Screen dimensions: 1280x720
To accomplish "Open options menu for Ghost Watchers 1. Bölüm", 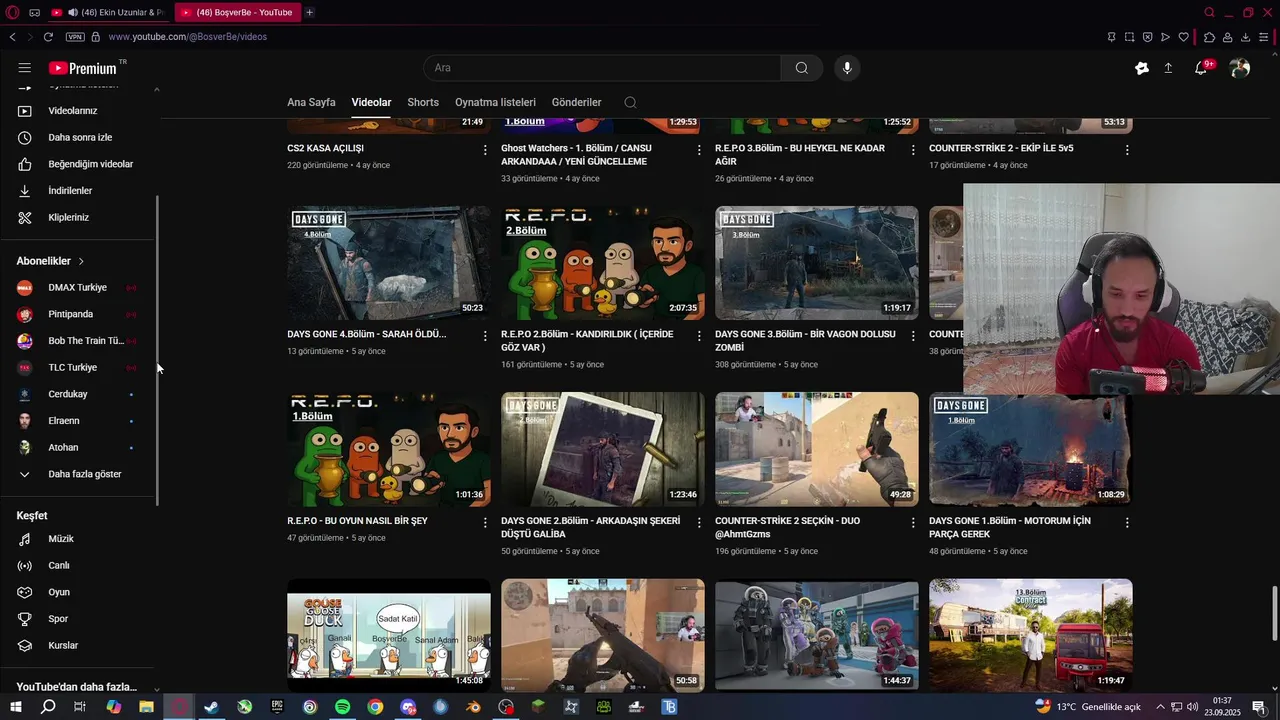I will pos(699,150).
